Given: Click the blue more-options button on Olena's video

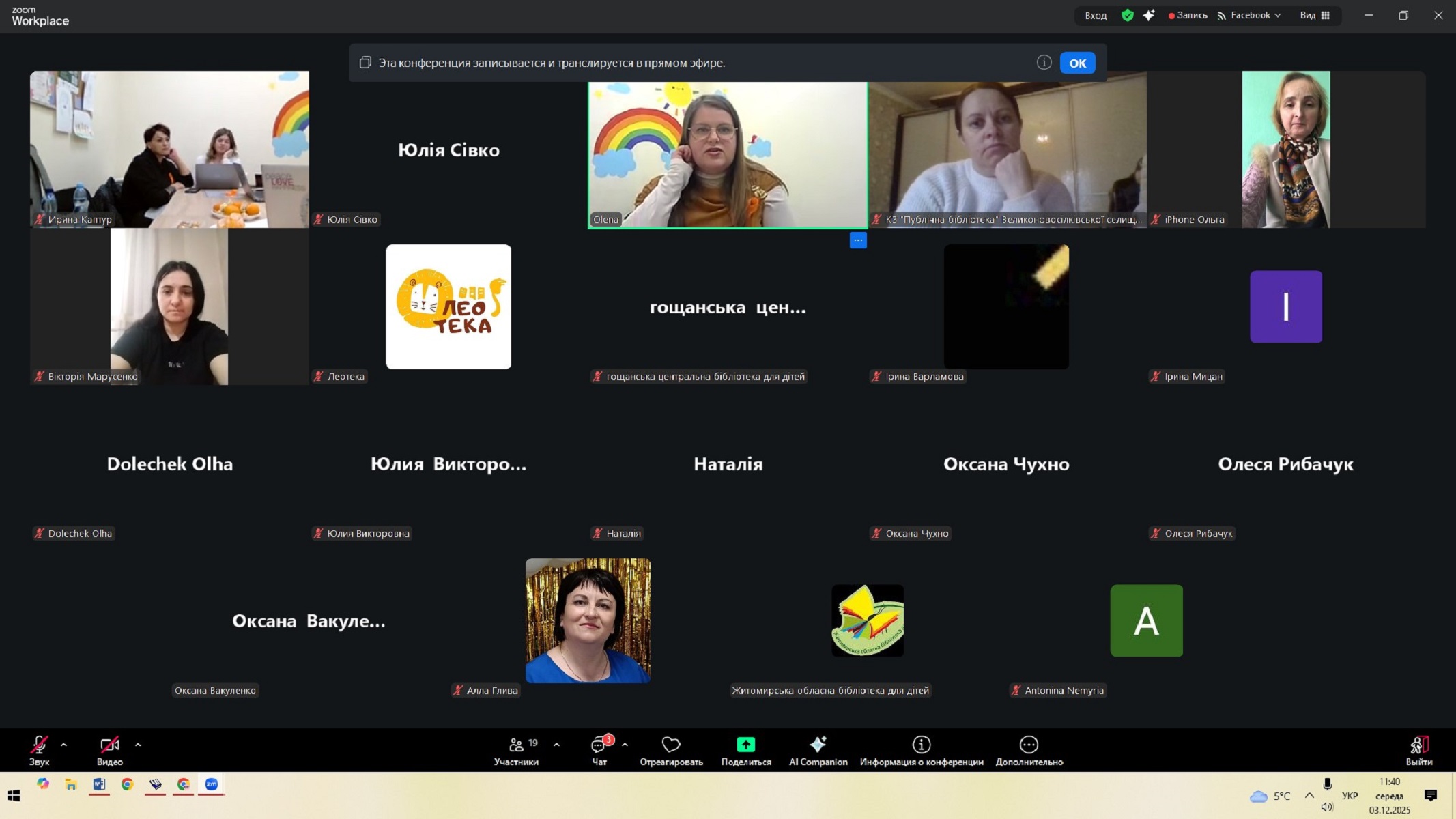Looking at the screenshot, I should (x=858, y=240).
